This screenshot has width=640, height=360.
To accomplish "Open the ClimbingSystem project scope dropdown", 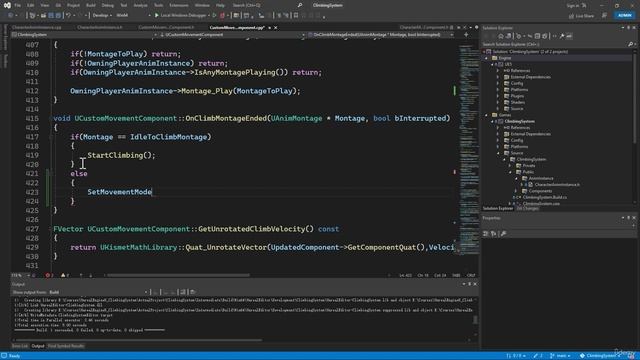I will [84, 35].
